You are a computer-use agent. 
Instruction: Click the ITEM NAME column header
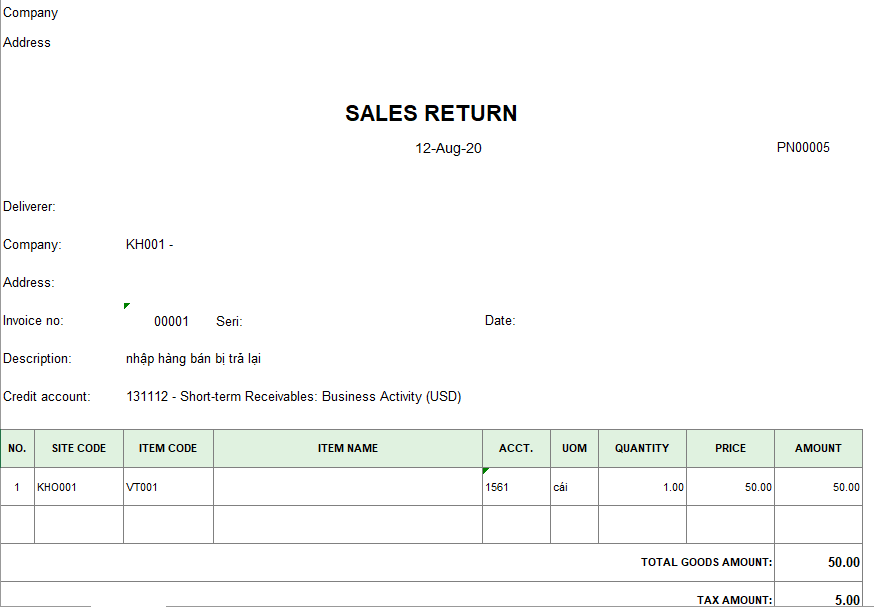347,448
